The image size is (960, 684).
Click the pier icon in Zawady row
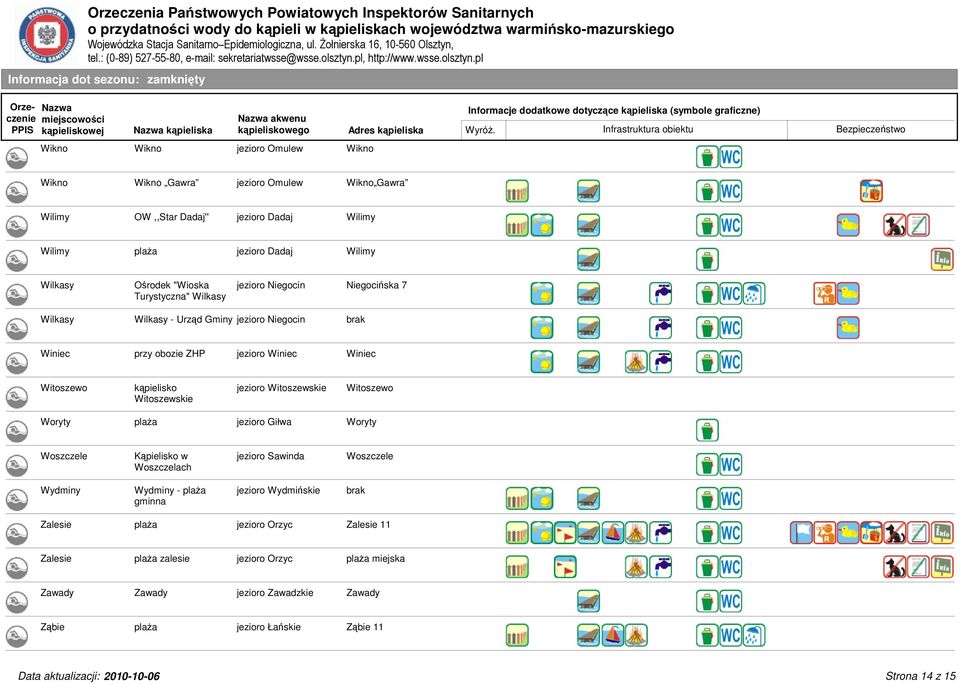[588, 601]
